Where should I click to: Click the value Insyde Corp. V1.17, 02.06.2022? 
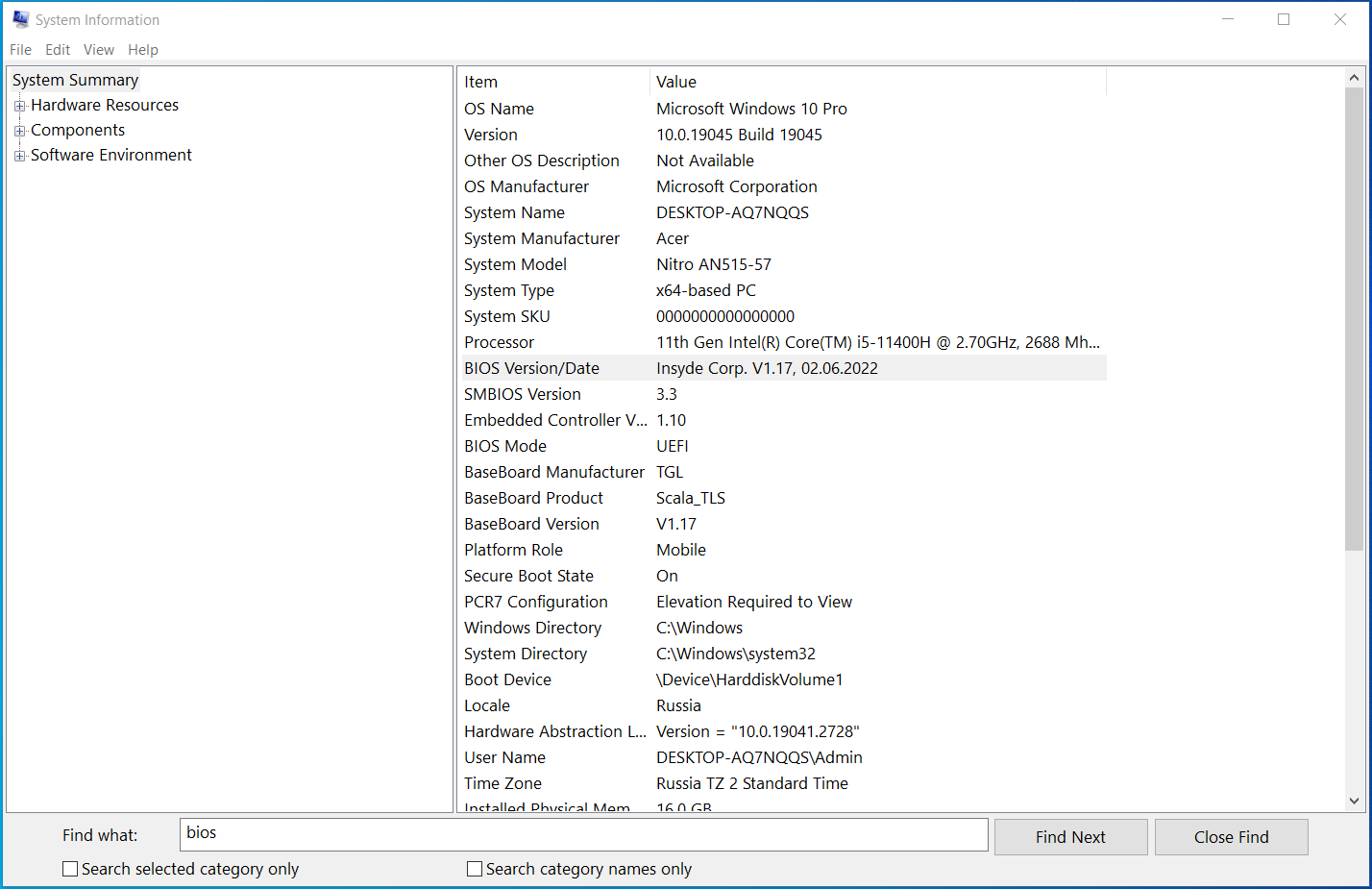(767, 368)
